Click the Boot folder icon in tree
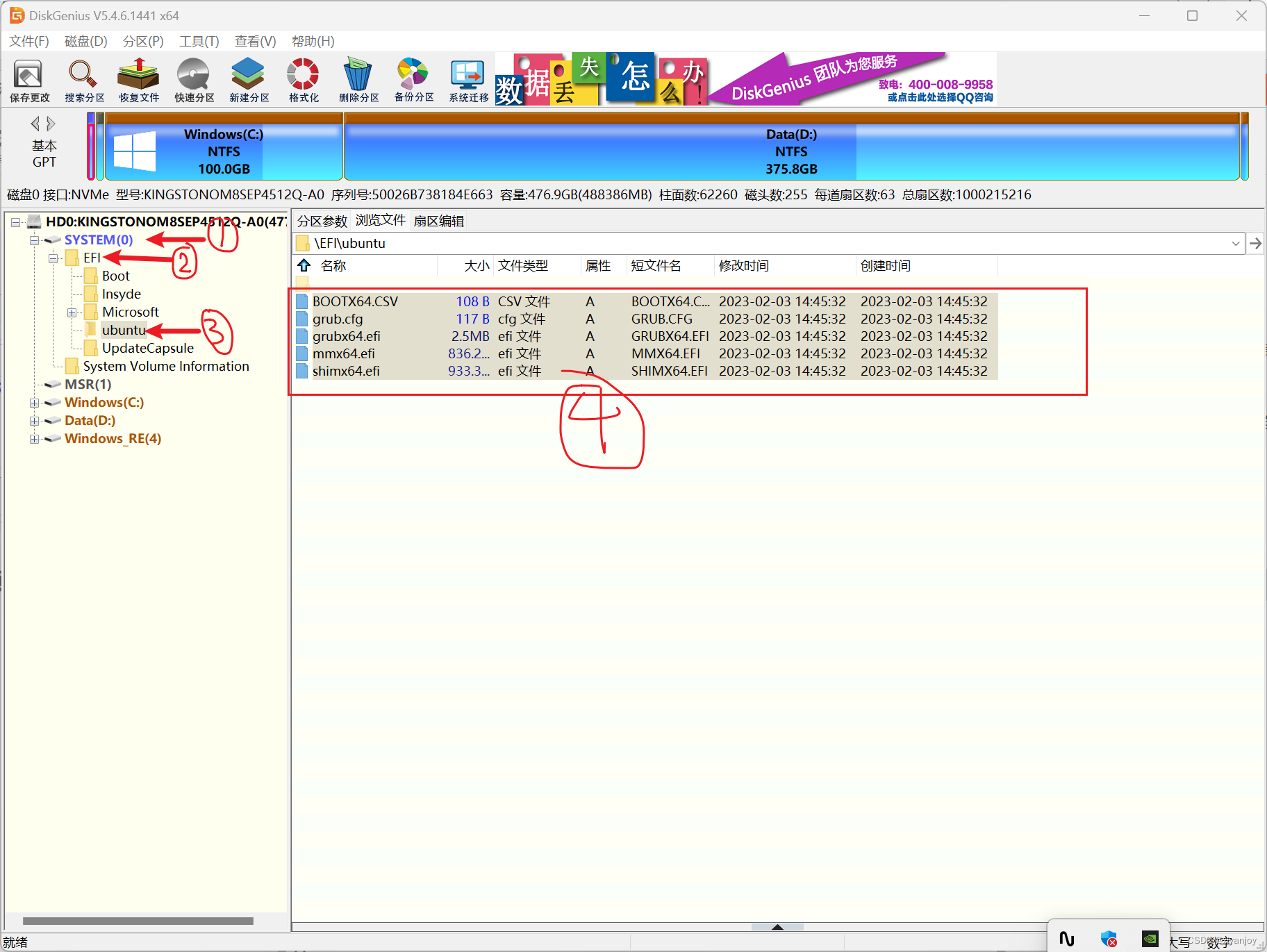This screenshot has width=1267, height=952. click(x=91, y=276)
